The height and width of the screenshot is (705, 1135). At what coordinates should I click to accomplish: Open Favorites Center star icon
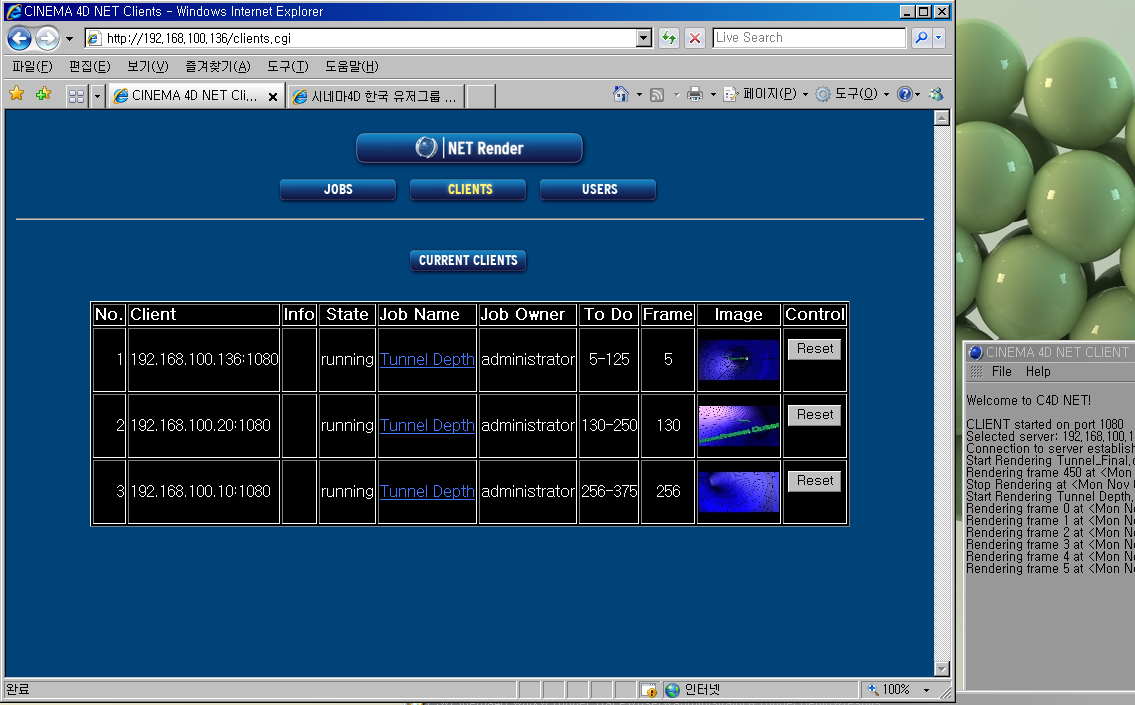[x=17, y=94]
